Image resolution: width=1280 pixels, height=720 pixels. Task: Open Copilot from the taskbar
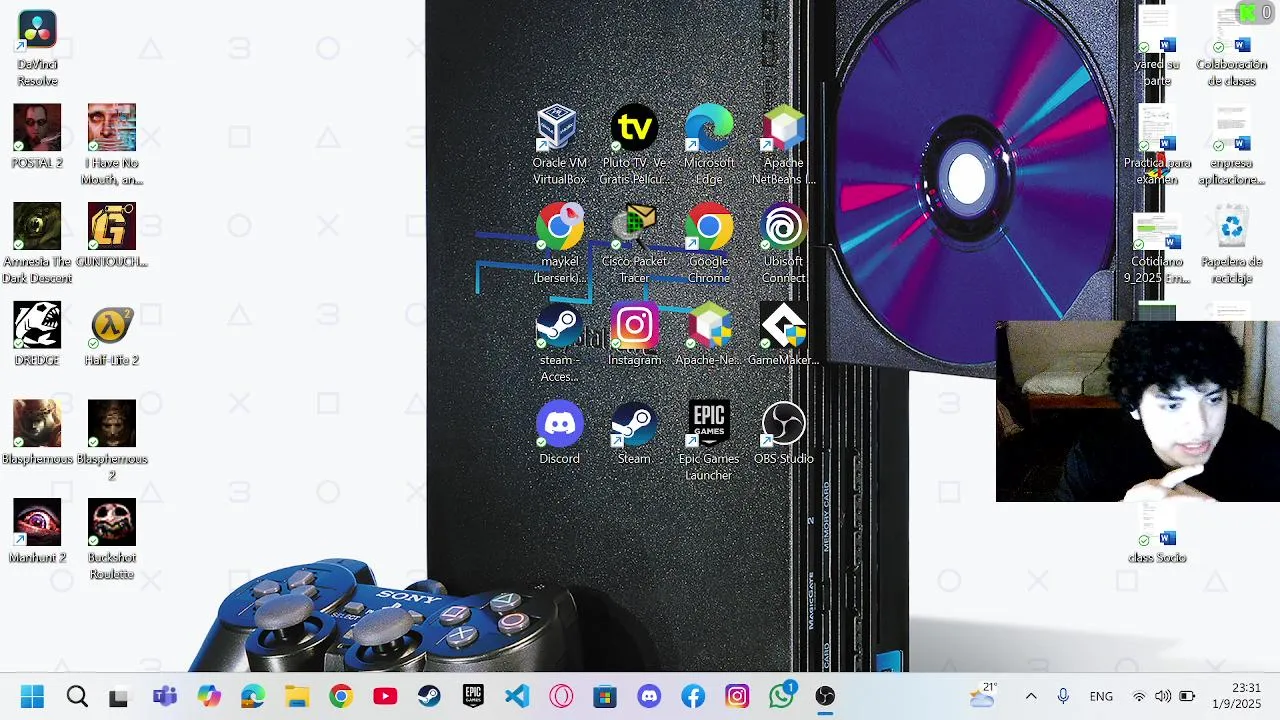[x=209, y=696]
